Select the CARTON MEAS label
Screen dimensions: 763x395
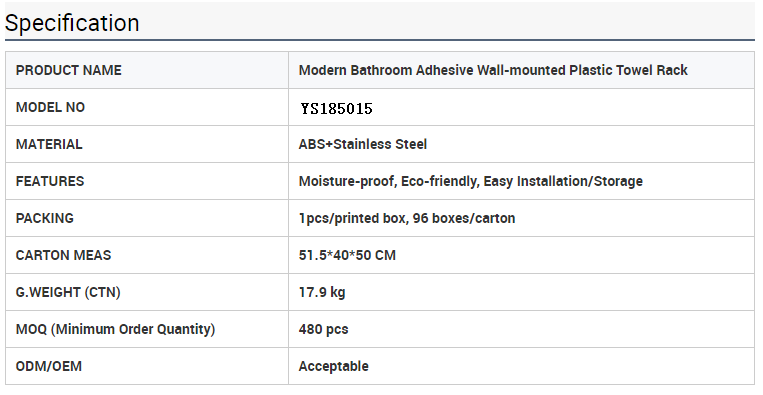(63, 255)
